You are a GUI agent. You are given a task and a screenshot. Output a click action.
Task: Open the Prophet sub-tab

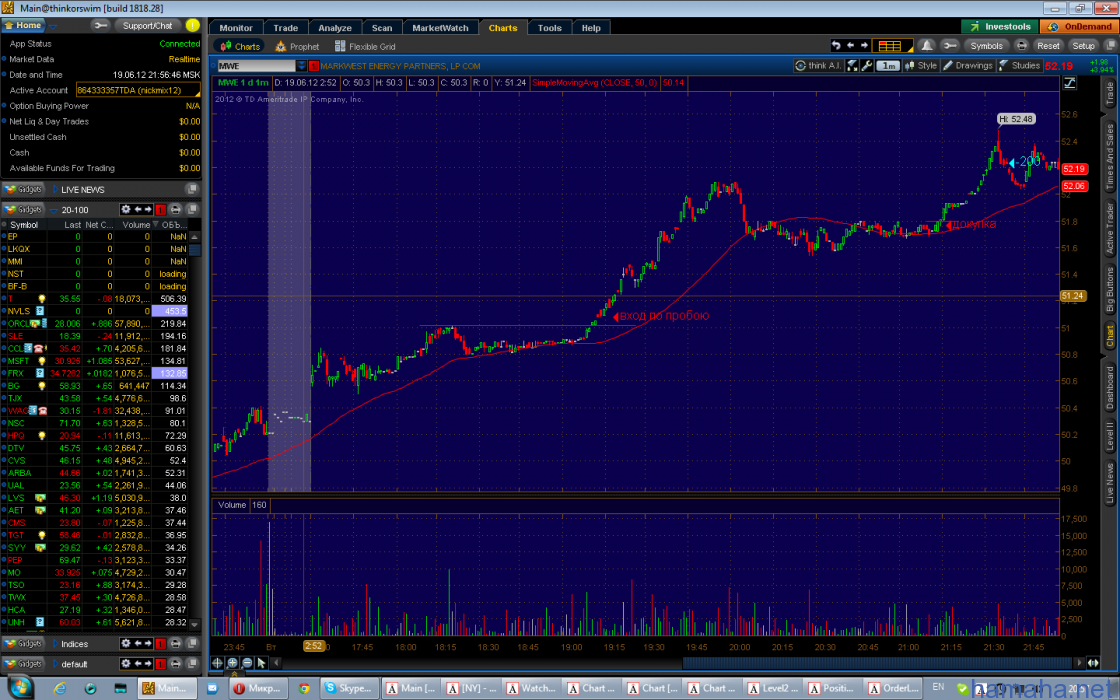click(297, 46)
